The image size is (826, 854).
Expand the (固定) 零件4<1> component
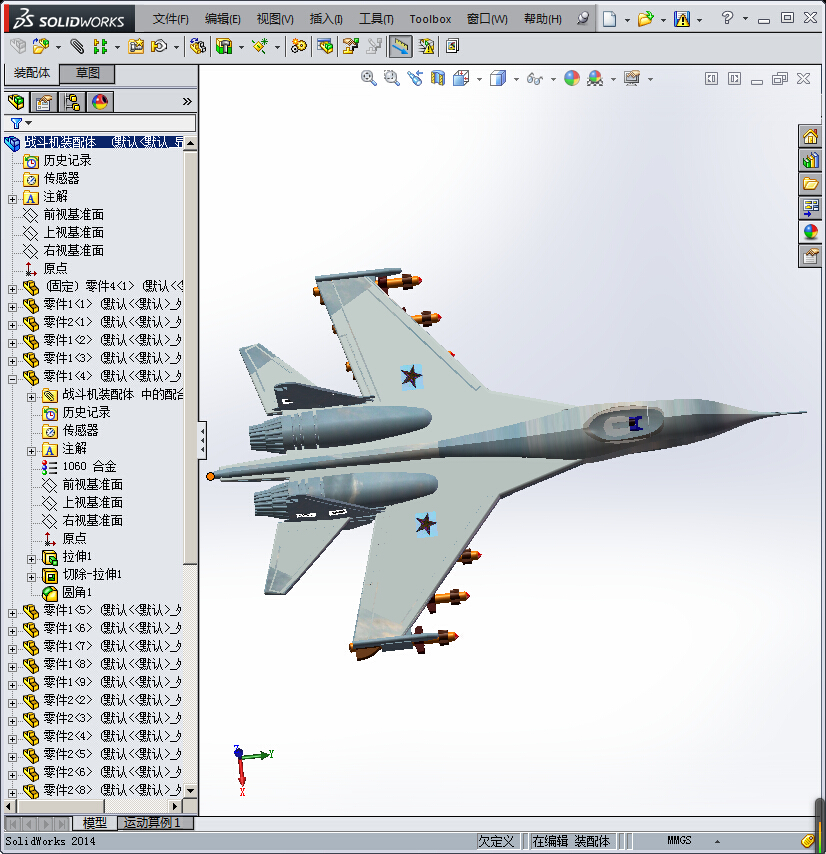13,289
